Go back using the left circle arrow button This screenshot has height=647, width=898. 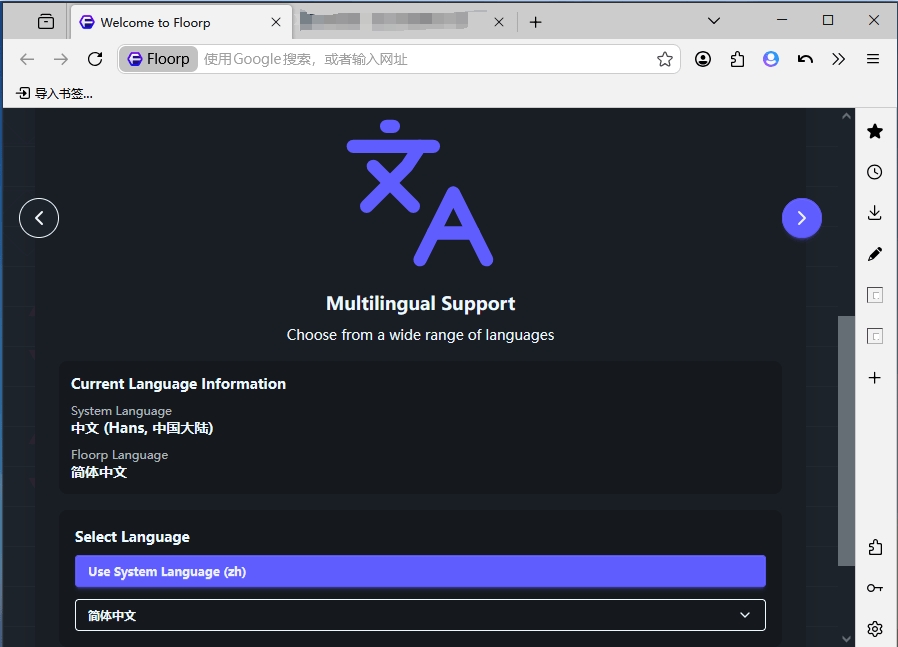coord(39,218)
